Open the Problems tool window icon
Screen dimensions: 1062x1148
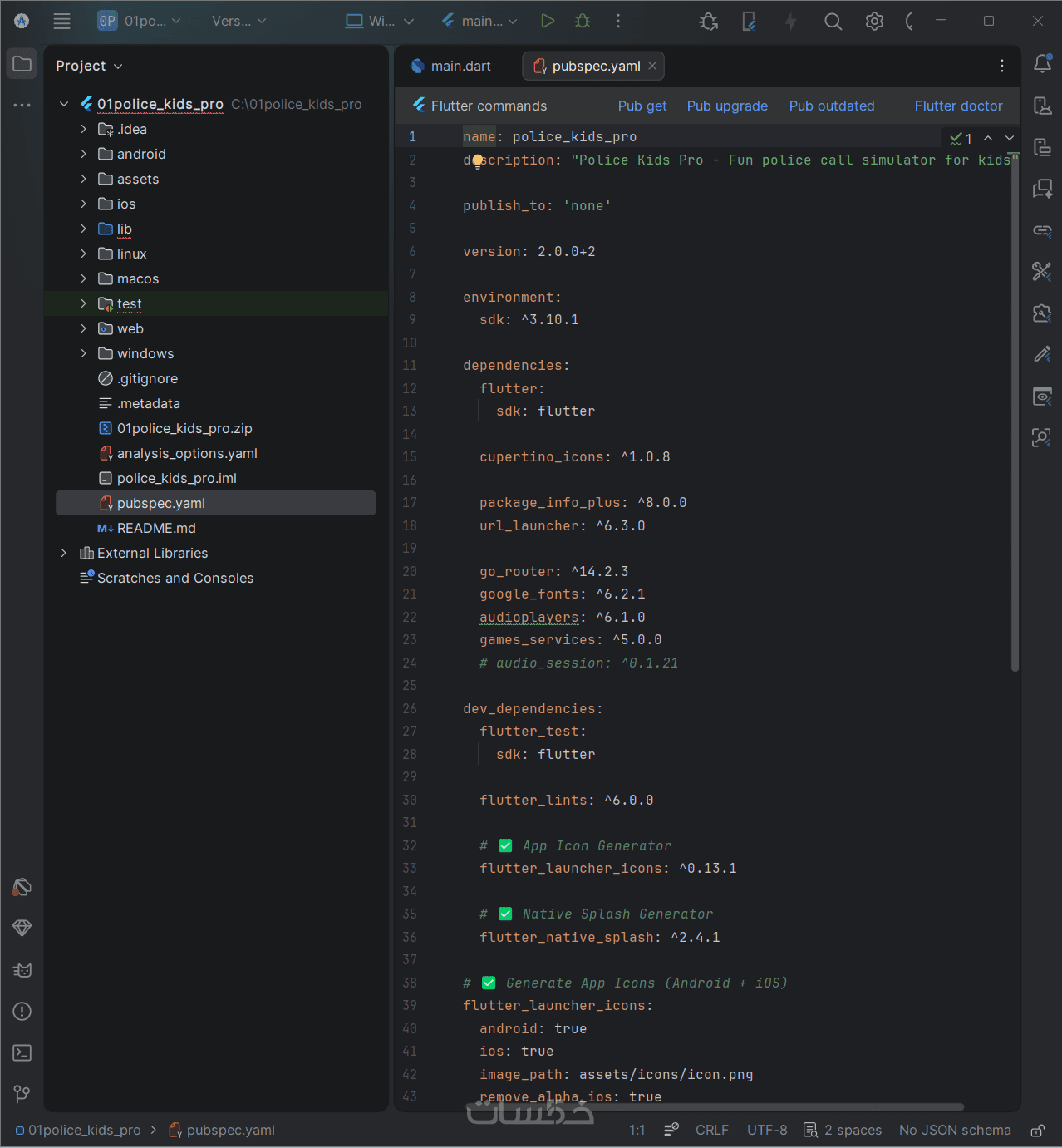pos(22,1011)
